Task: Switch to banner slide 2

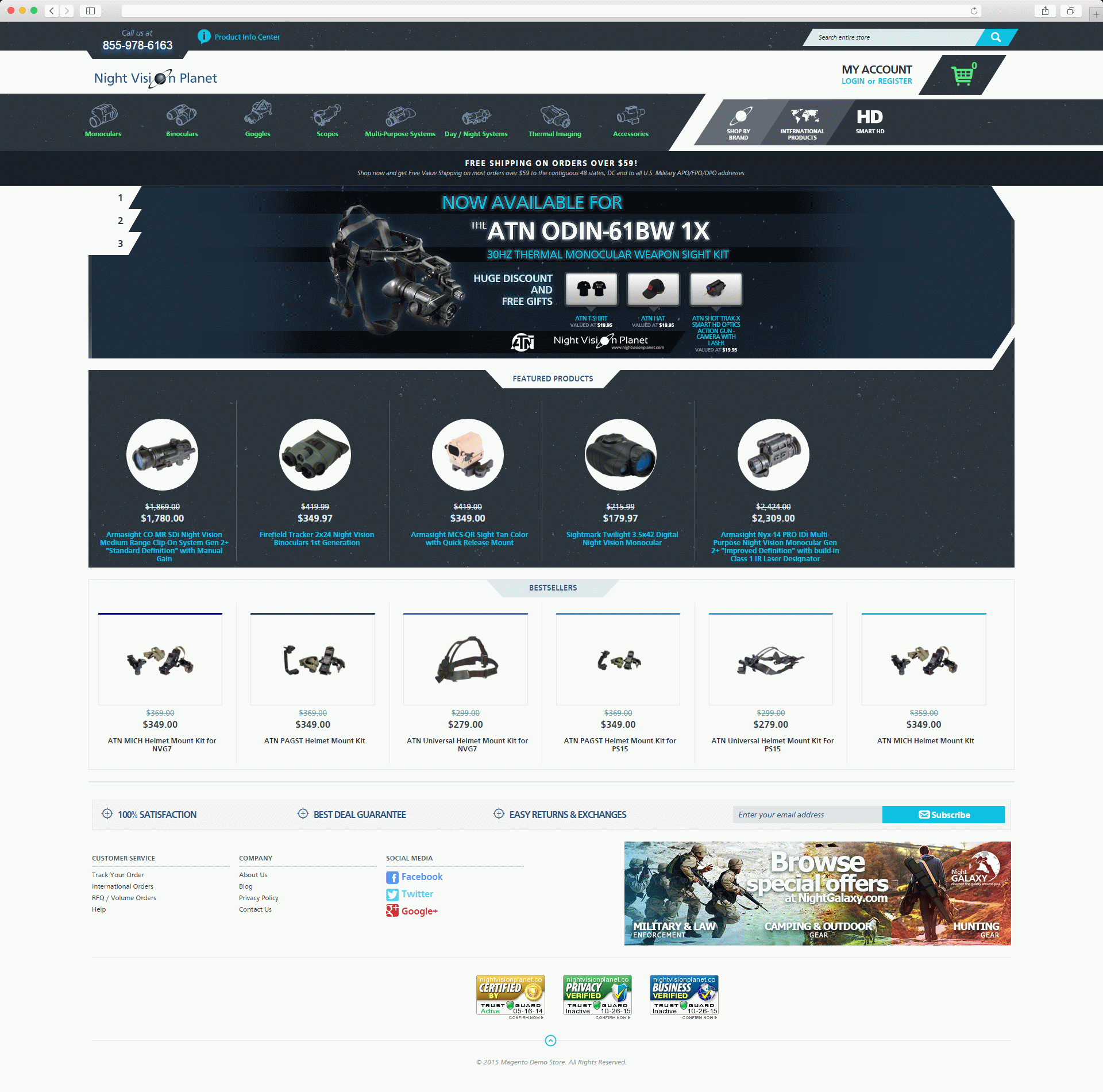Action: [120, 221]
